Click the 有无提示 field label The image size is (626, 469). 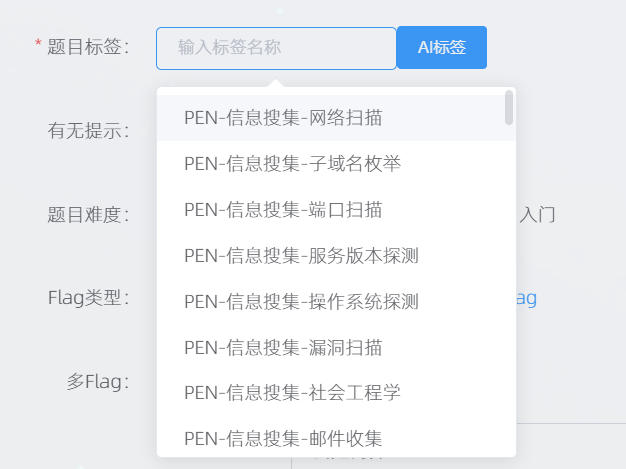click(x=88, y=131)
